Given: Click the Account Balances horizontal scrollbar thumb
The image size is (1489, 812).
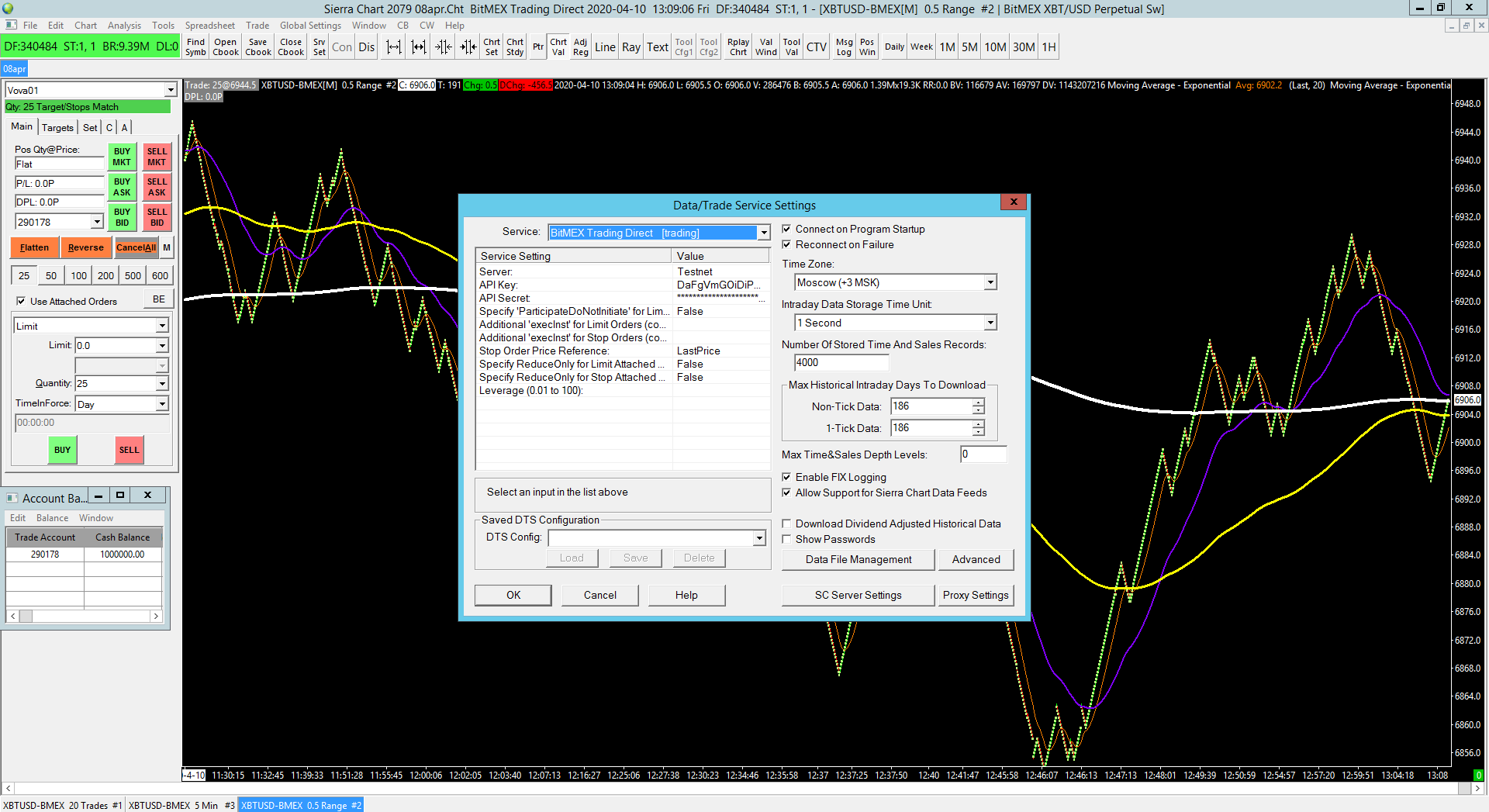Looking at the screenshot, I should (x=26, y=616).
